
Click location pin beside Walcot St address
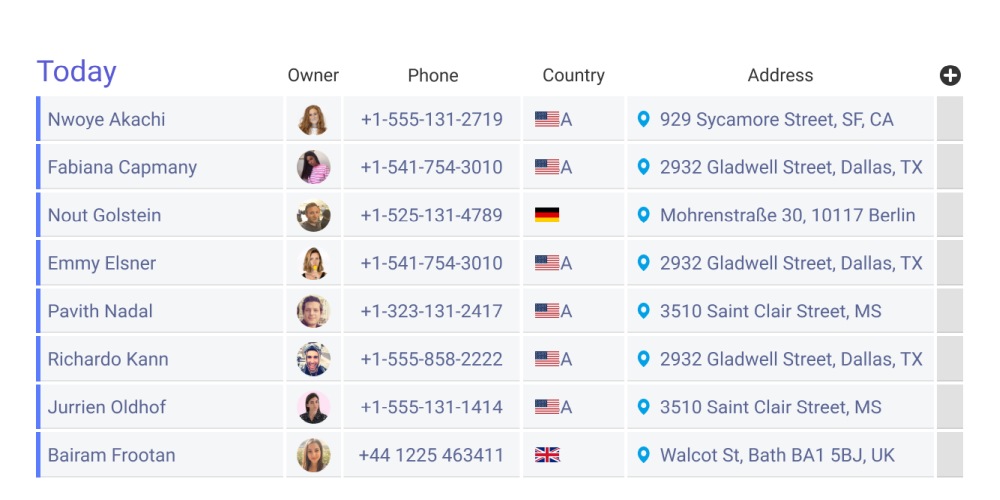click(644, 455)
